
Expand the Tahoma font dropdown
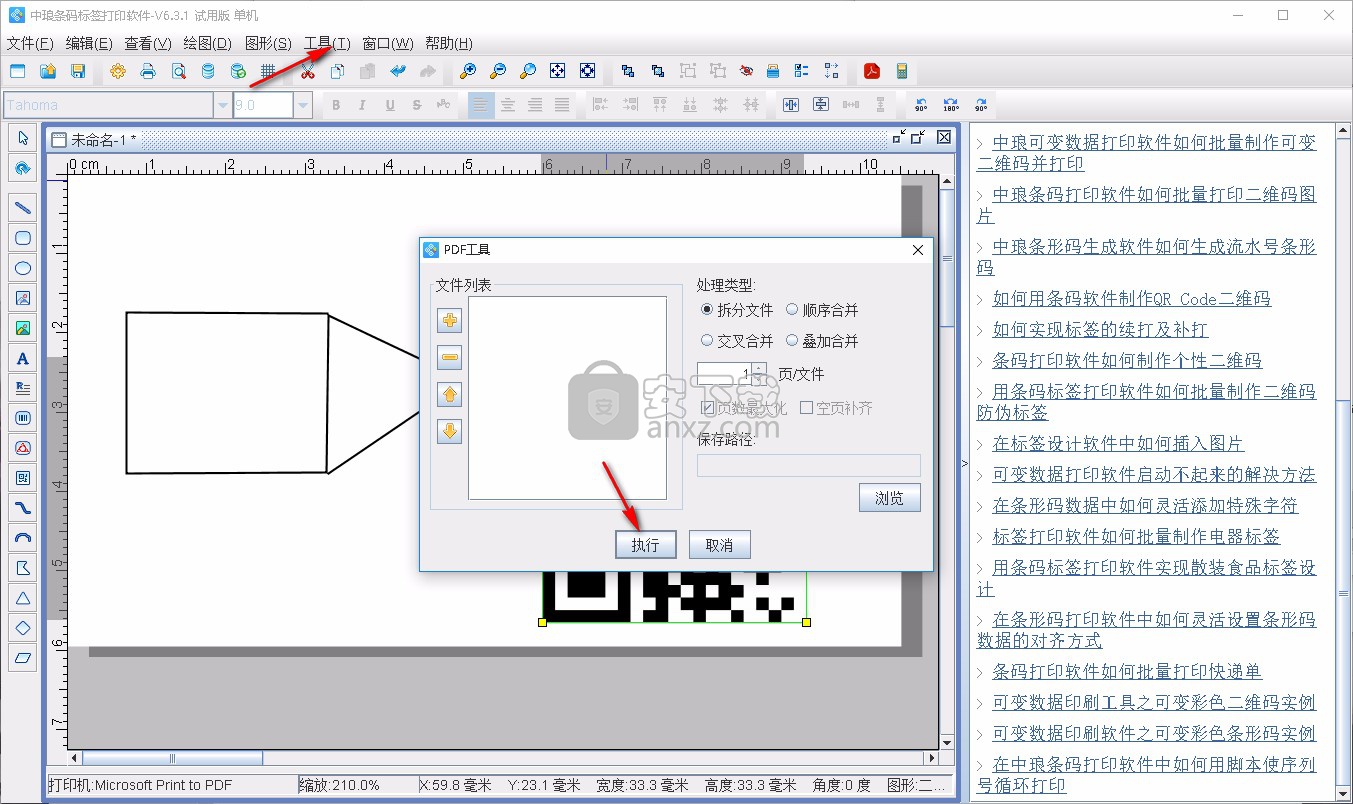[x=222, y=105]
